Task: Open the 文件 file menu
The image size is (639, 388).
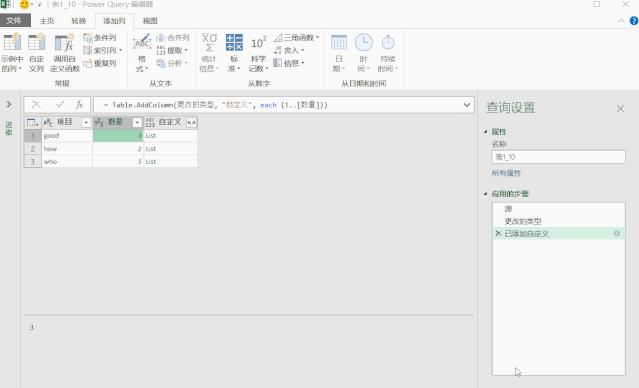Action: point(15,20)
